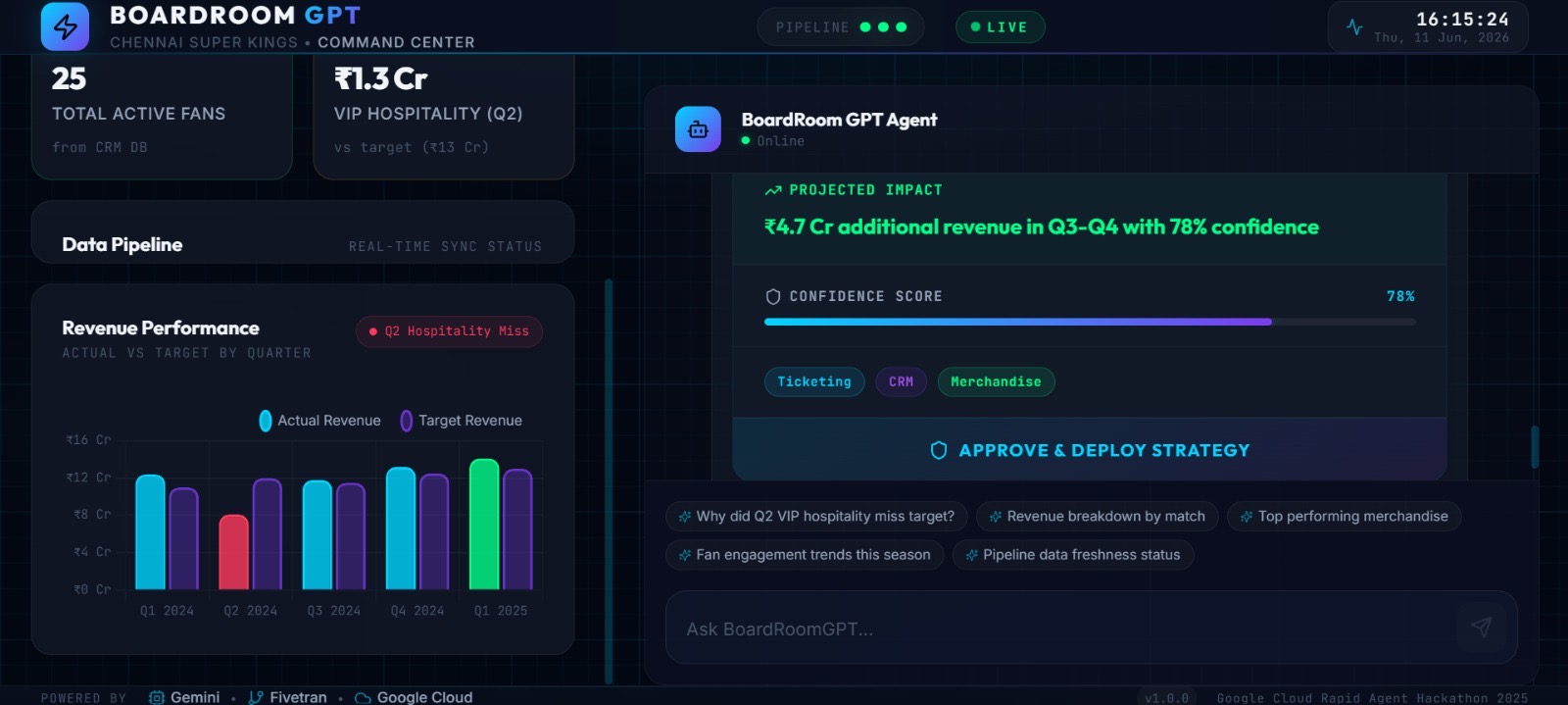1568x705 pixels.
Task: Click the 'vs target (₹13 Cr)' text
Action: (x=411, y=147)
